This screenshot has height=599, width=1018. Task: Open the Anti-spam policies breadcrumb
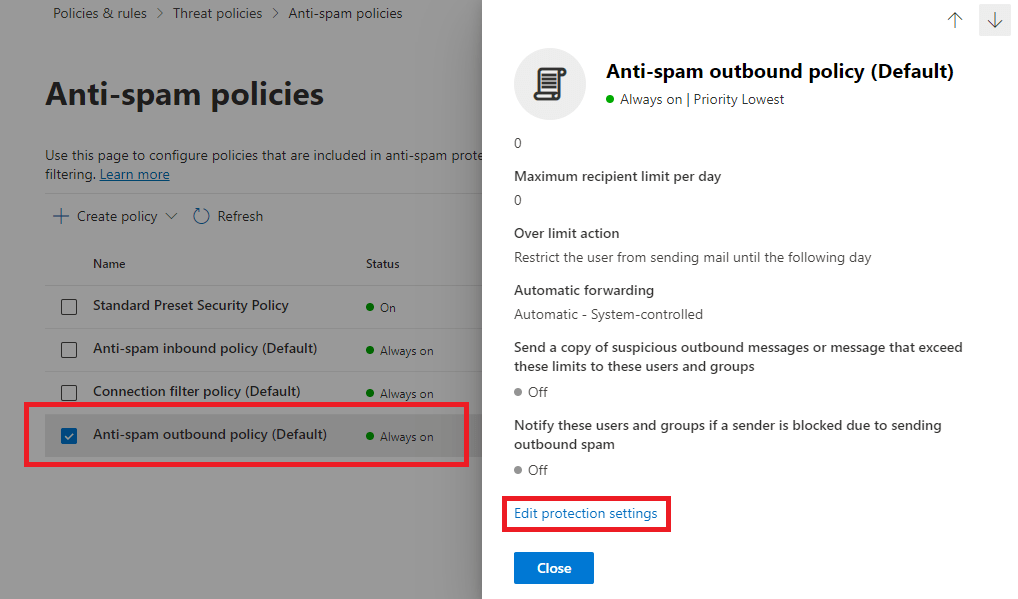345,14
